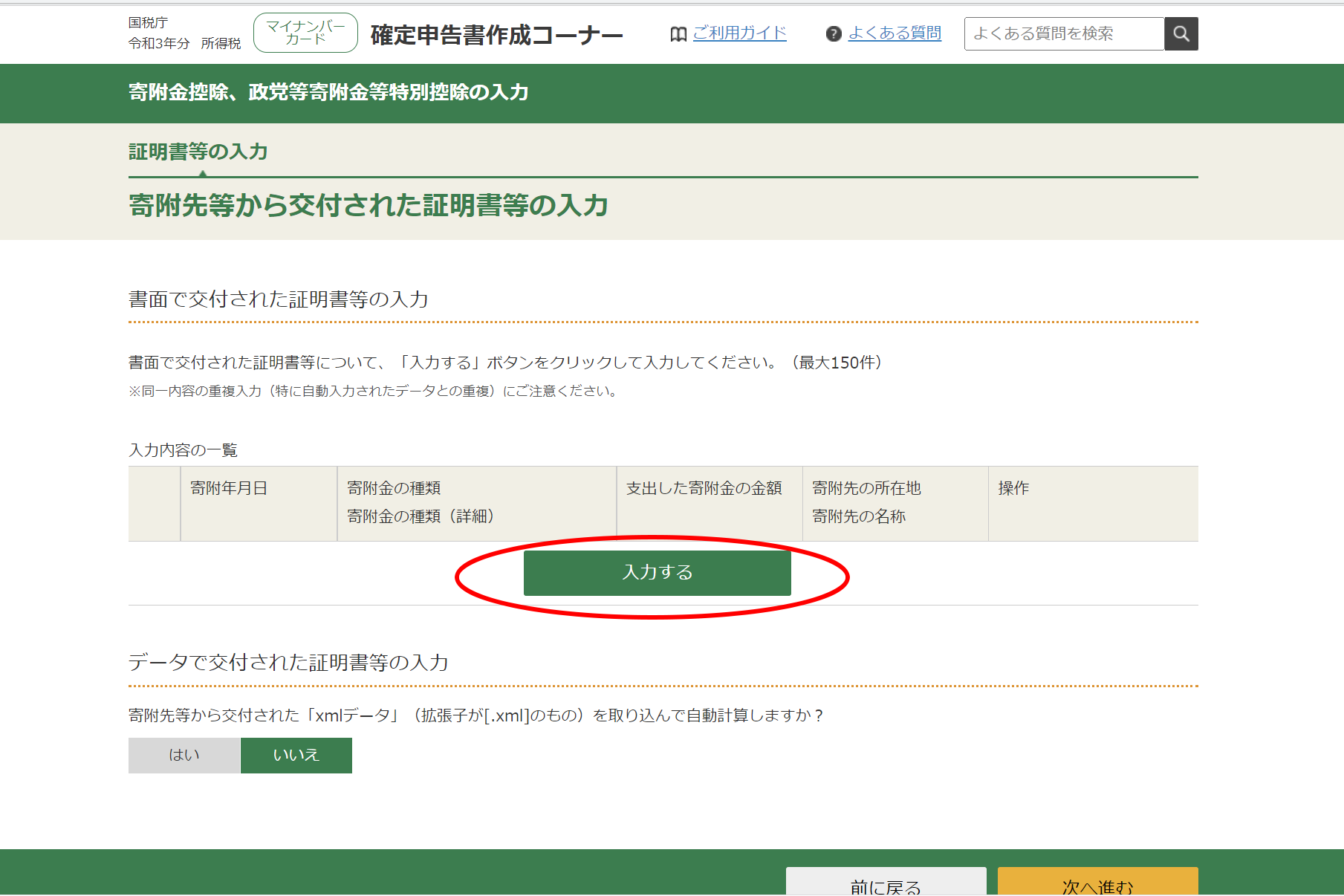Click the search magnifier icon button
Viewport: 1344px width, 896px height.
(1181, 33)
